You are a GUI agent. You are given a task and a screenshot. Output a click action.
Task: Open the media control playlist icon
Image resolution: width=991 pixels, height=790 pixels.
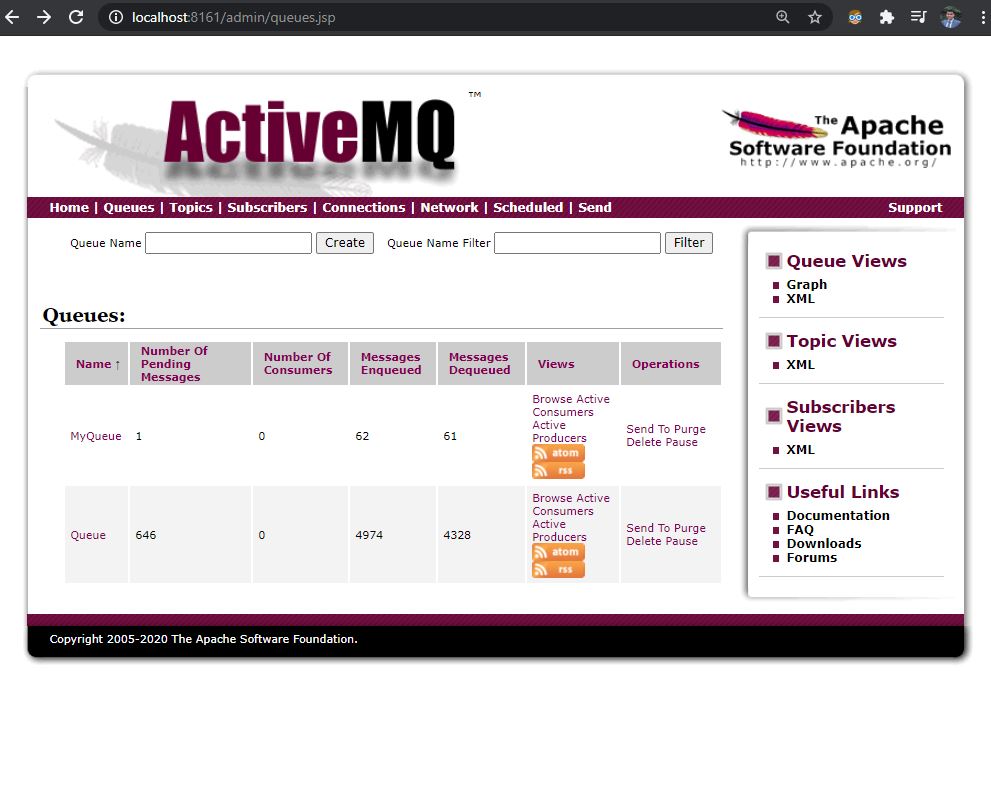coord(918,17)
